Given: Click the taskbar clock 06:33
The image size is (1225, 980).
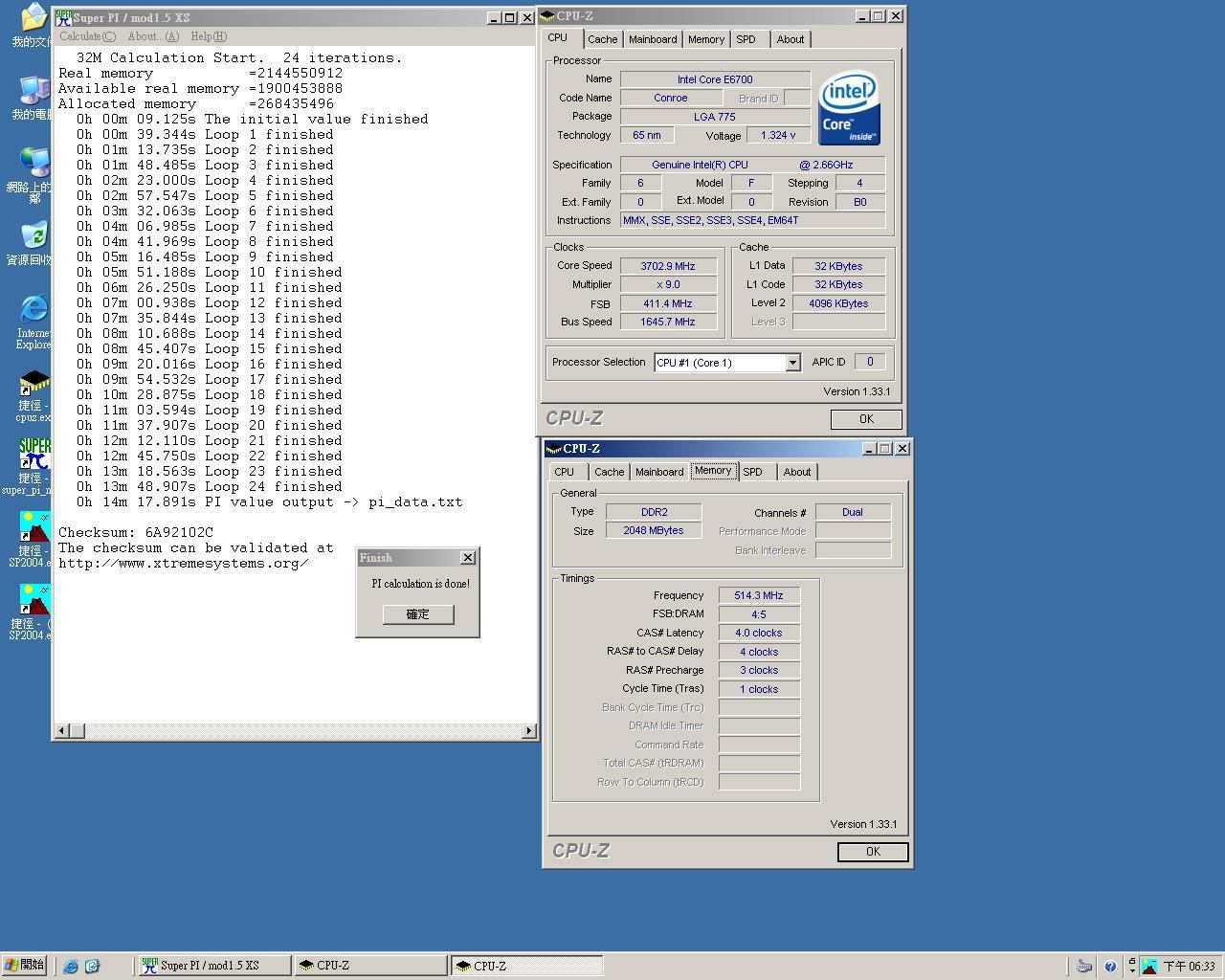Looking at the screenshot, I should pyautogui.click(x=1189, y=967).
